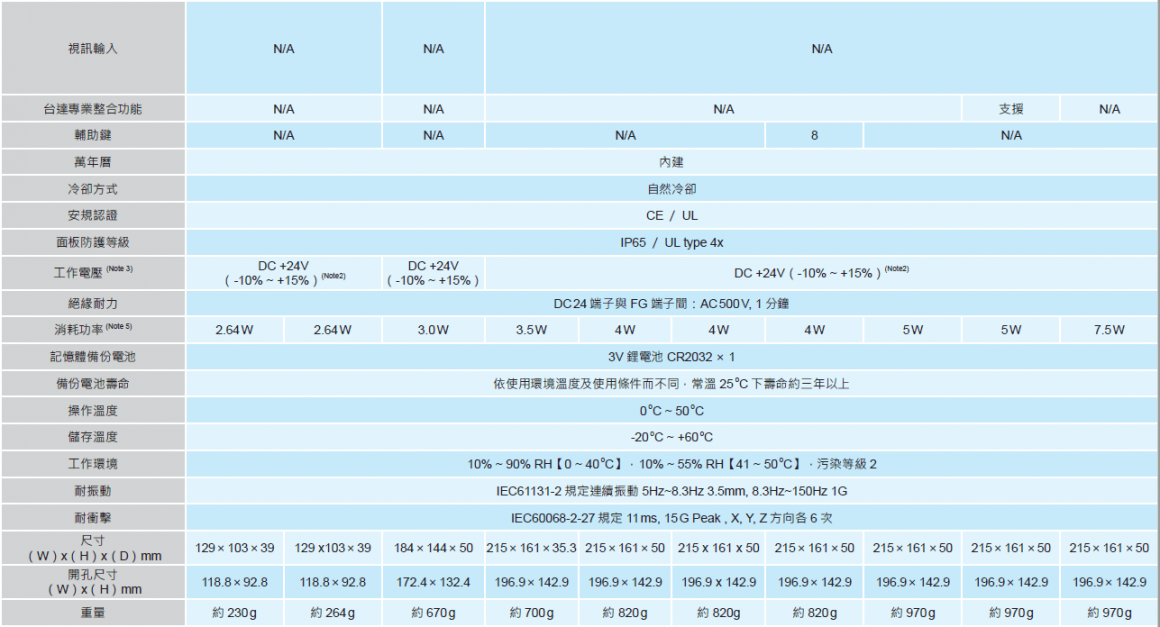Select the 約 230g weight cell

[235, 612]
